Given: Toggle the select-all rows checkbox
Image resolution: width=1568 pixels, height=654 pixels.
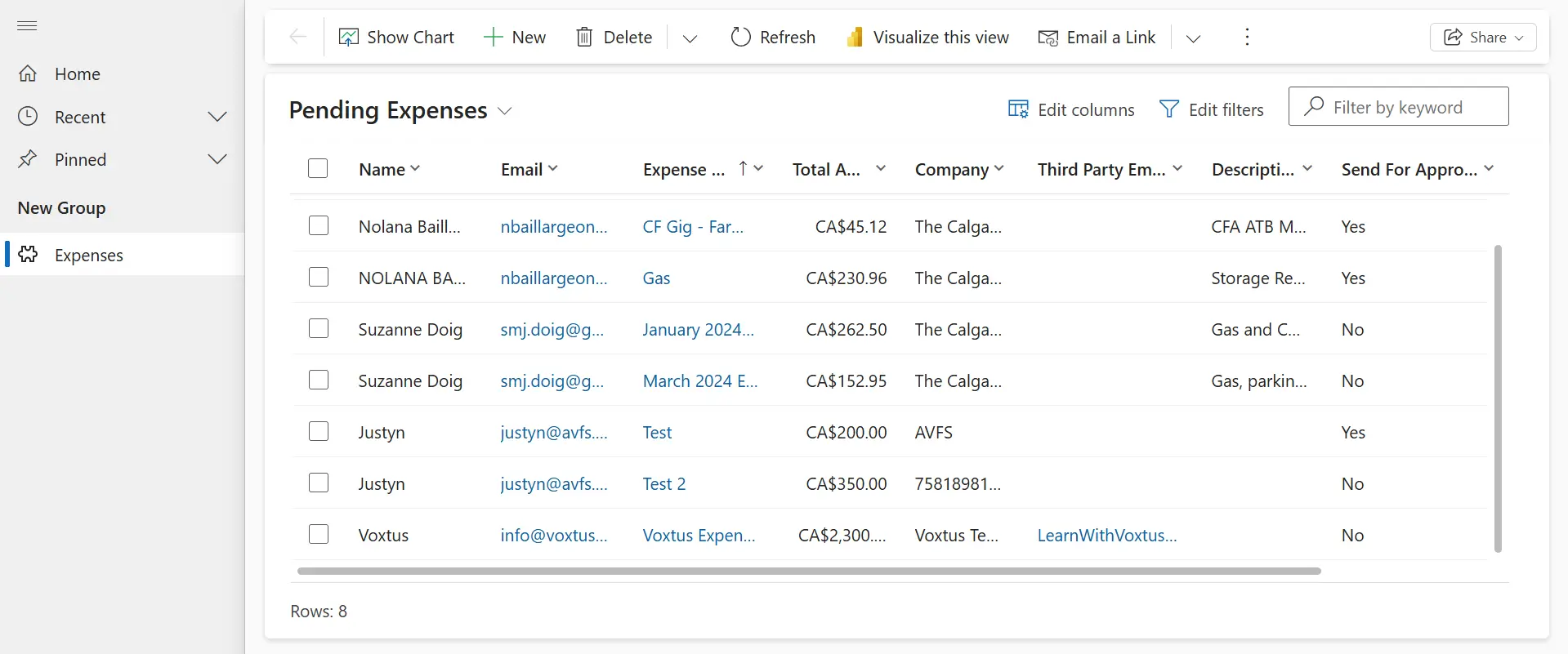Looking at the screenshot, I should click(x=318, y=168).
